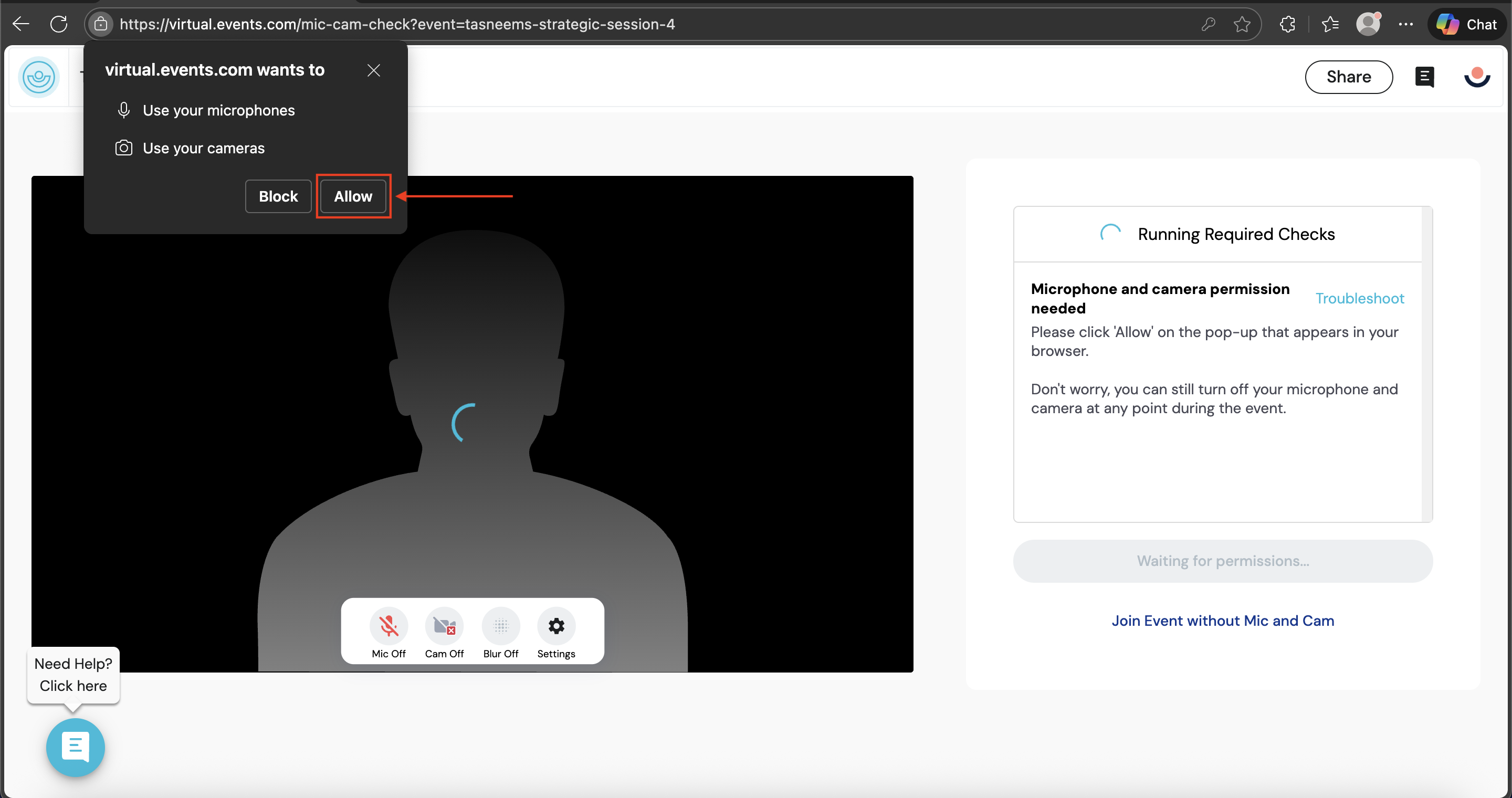Viewport: 1512px width, 798px height.
Task: Open the profile avatar icon top right
Action: [x=1477, y=77]
